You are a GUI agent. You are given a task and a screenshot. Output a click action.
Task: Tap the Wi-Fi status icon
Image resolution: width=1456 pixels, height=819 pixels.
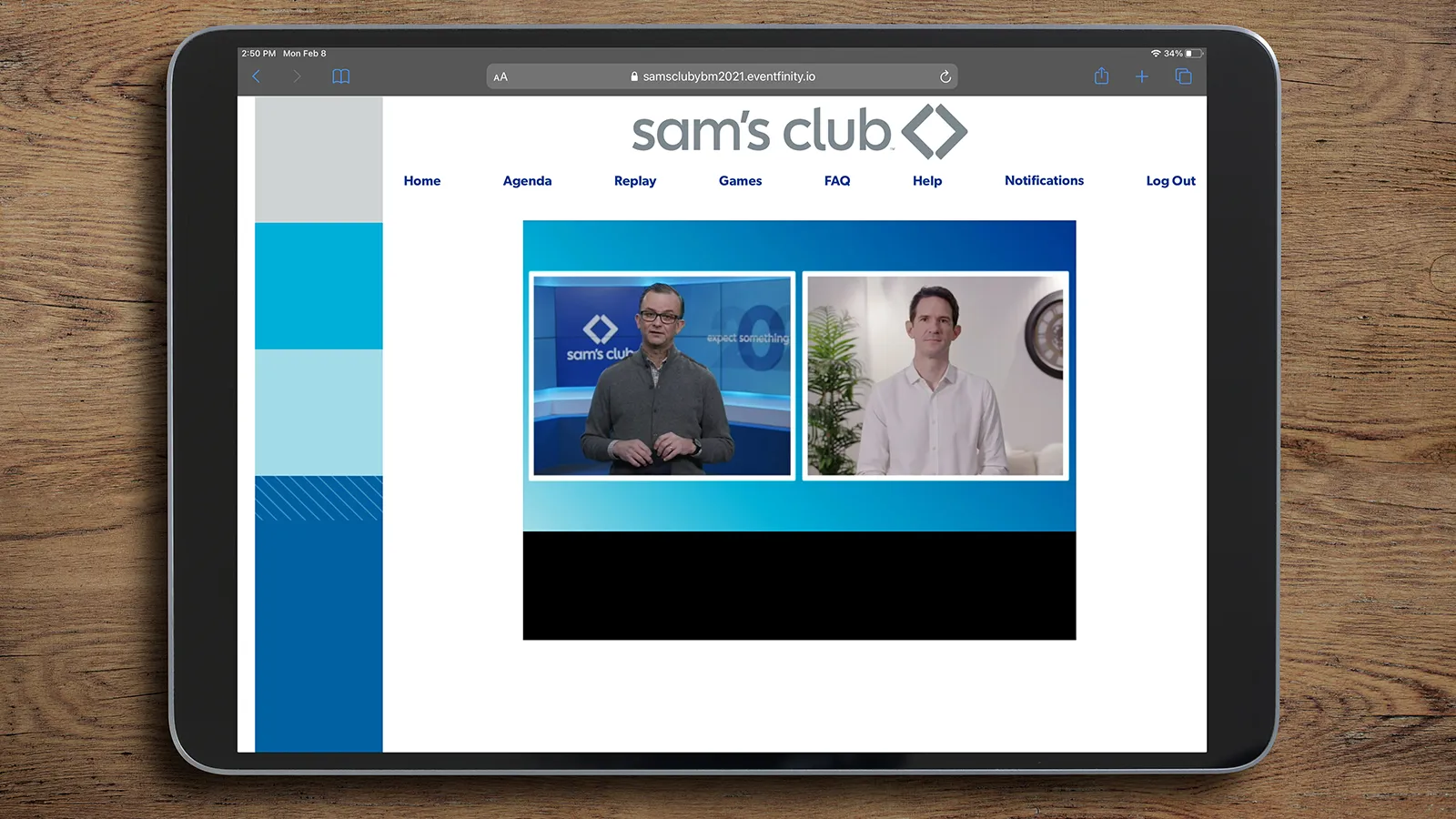1156,54
